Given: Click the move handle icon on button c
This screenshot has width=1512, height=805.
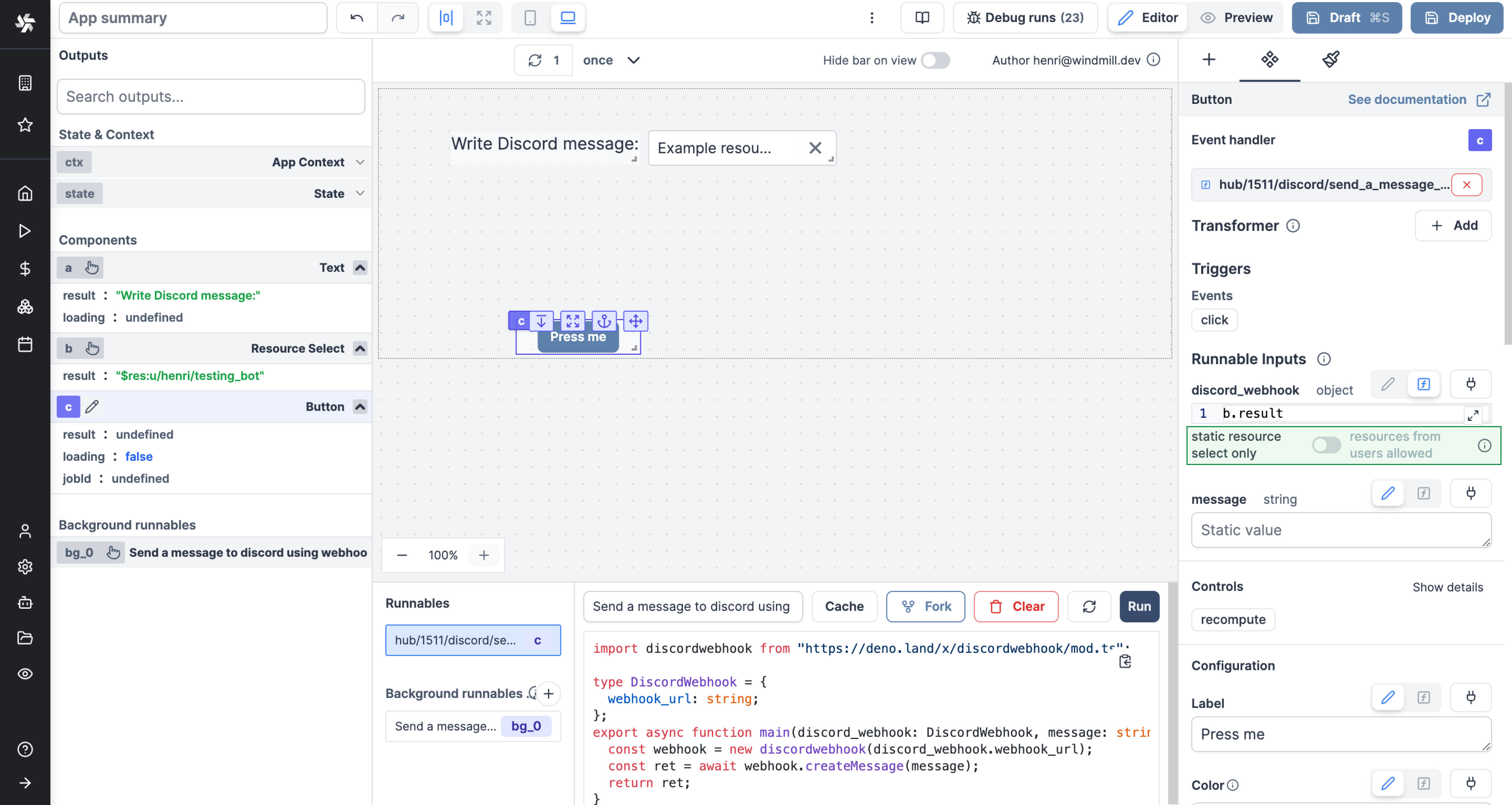Looking at the screenshot, I should click(635, 321).
